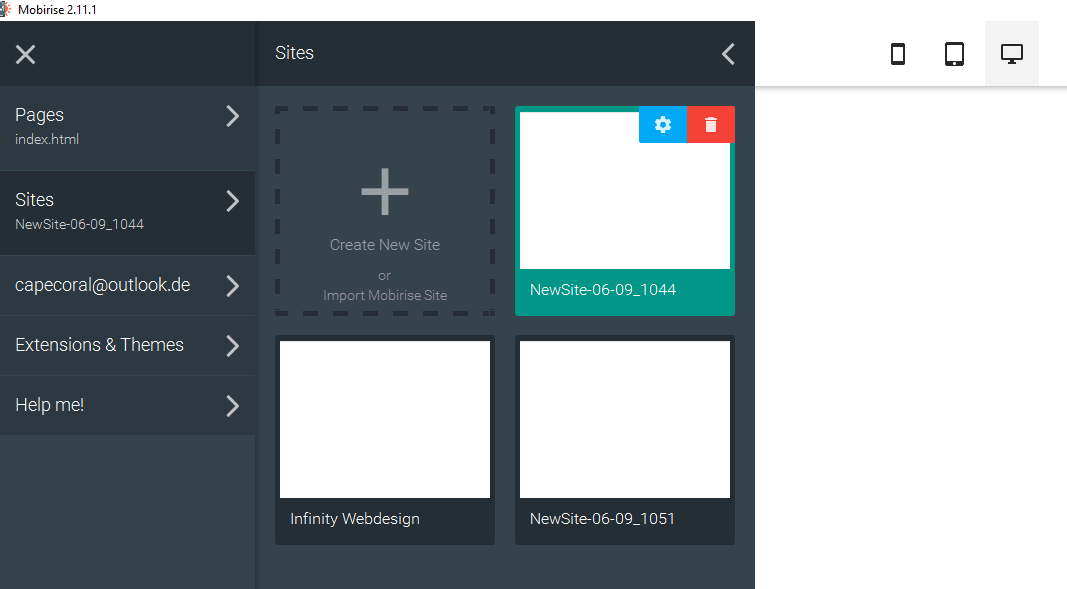1067x589 pixels.
Task: Select desktop monitor preview mode
Action: [x=1011, y=54]
